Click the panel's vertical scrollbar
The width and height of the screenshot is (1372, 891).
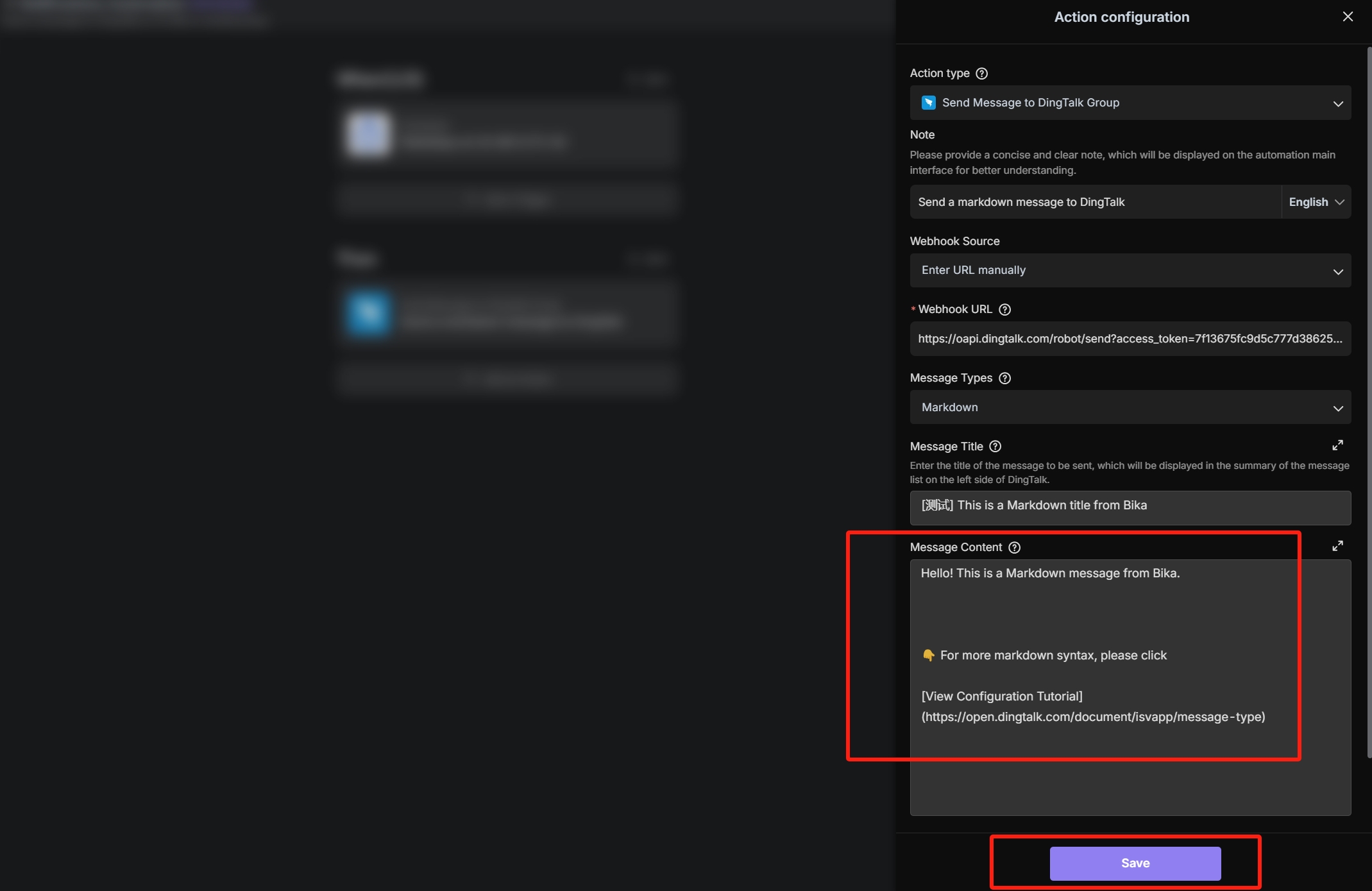[1369, 402]
